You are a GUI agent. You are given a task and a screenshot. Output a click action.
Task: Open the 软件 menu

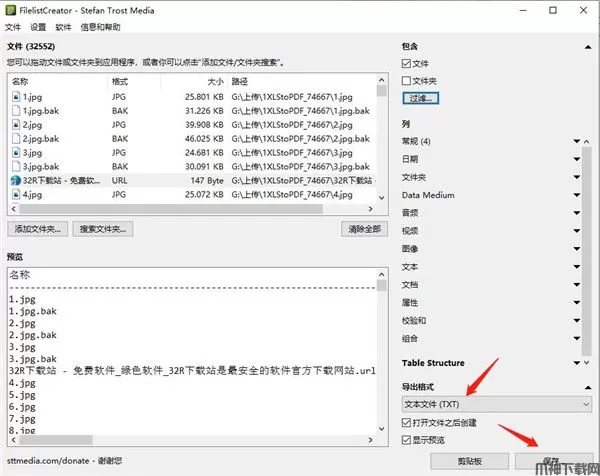[x=63, y=27]
